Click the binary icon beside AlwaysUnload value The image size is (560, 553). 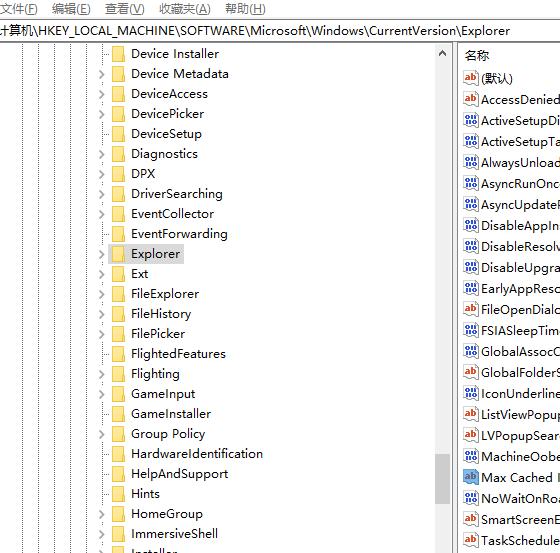click(470, 162)
